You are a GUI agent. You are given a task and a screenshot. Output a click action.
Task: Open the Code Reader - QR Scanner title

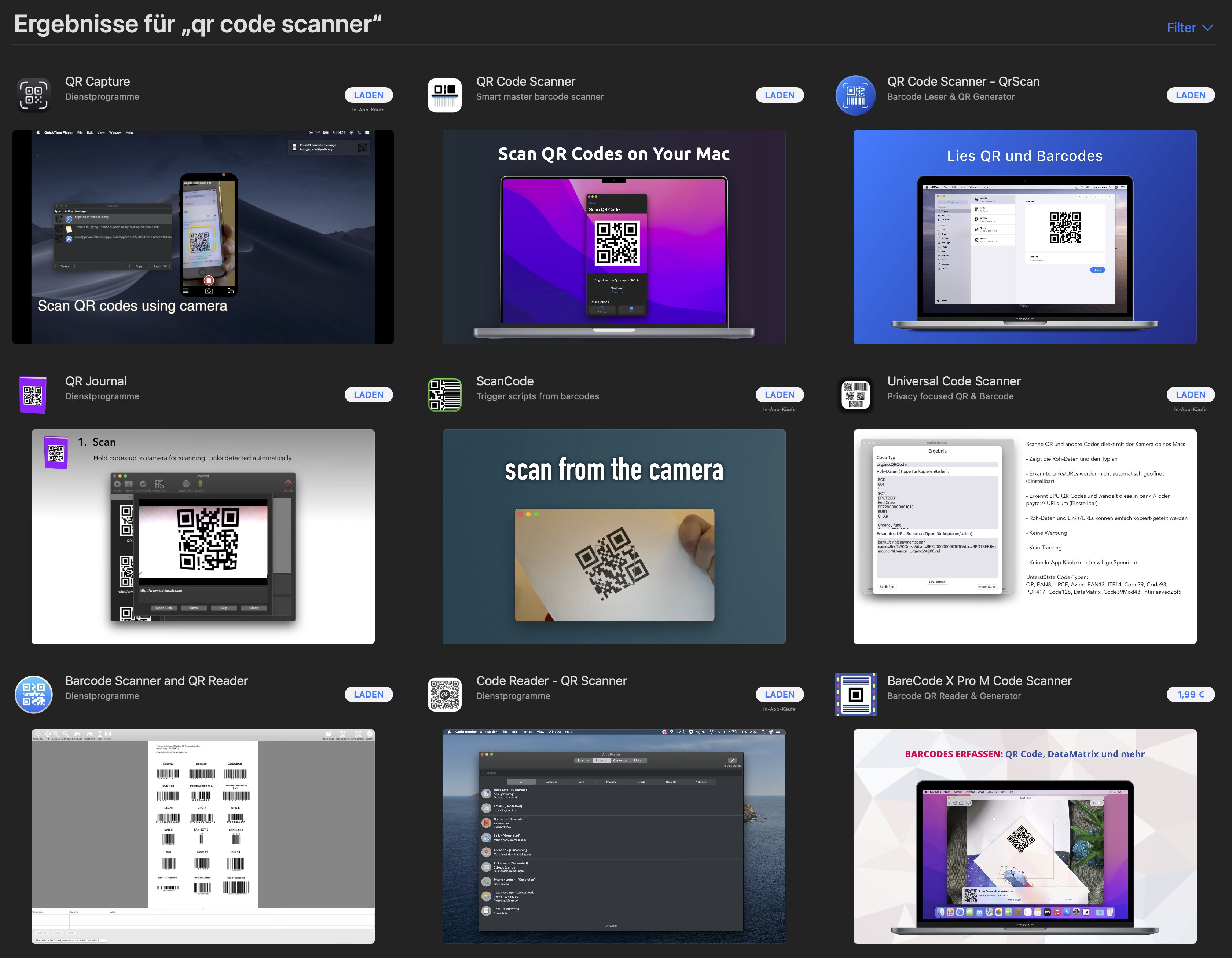[x=551, y=681]
